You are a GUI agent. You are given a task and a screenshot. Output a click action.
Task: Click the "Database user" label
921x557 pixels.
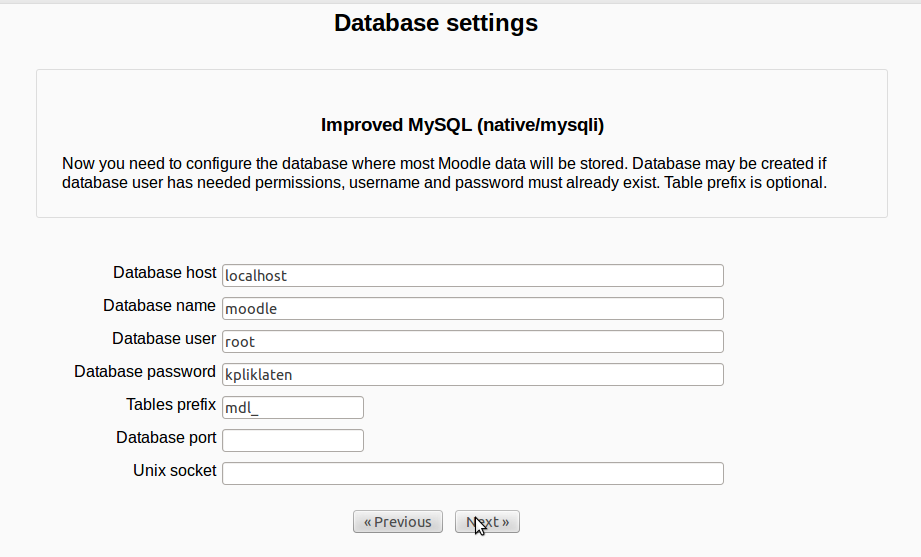click(164, 338)
